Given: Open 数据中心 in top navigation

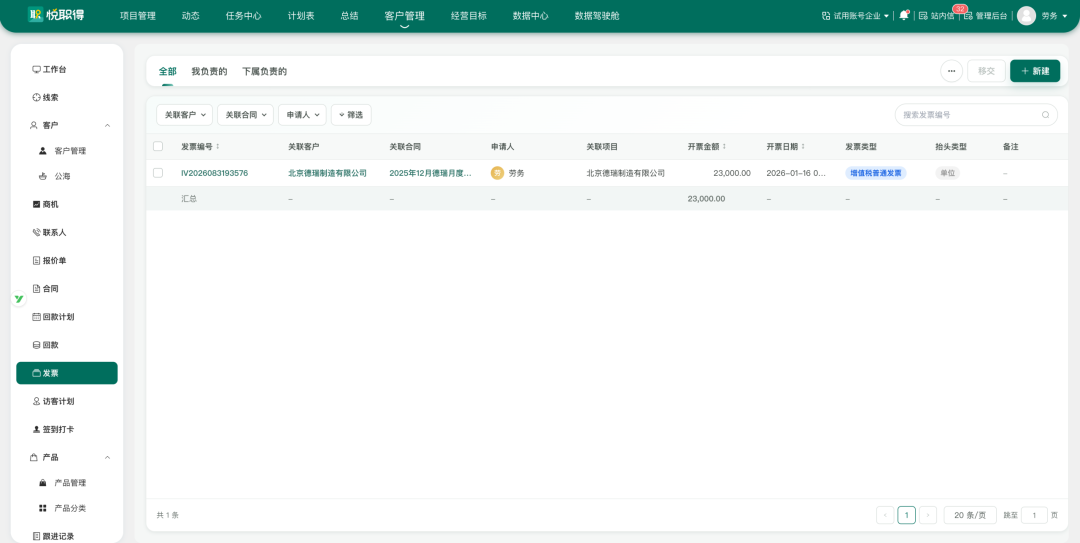Looking at the screenshot, I should pyautogui.click(x=530, y=16).
